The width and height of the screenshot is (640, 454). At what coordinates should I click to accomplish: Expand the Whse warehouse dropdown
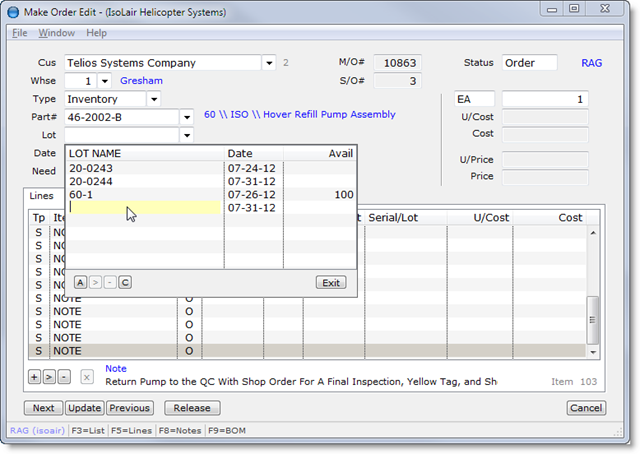click(104, 81)
